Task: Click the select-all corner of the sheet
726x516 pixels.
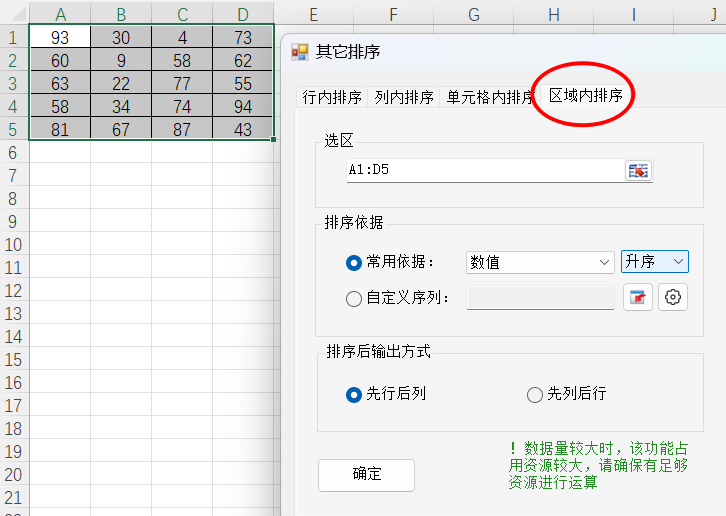Action: [x=14, y=14]
